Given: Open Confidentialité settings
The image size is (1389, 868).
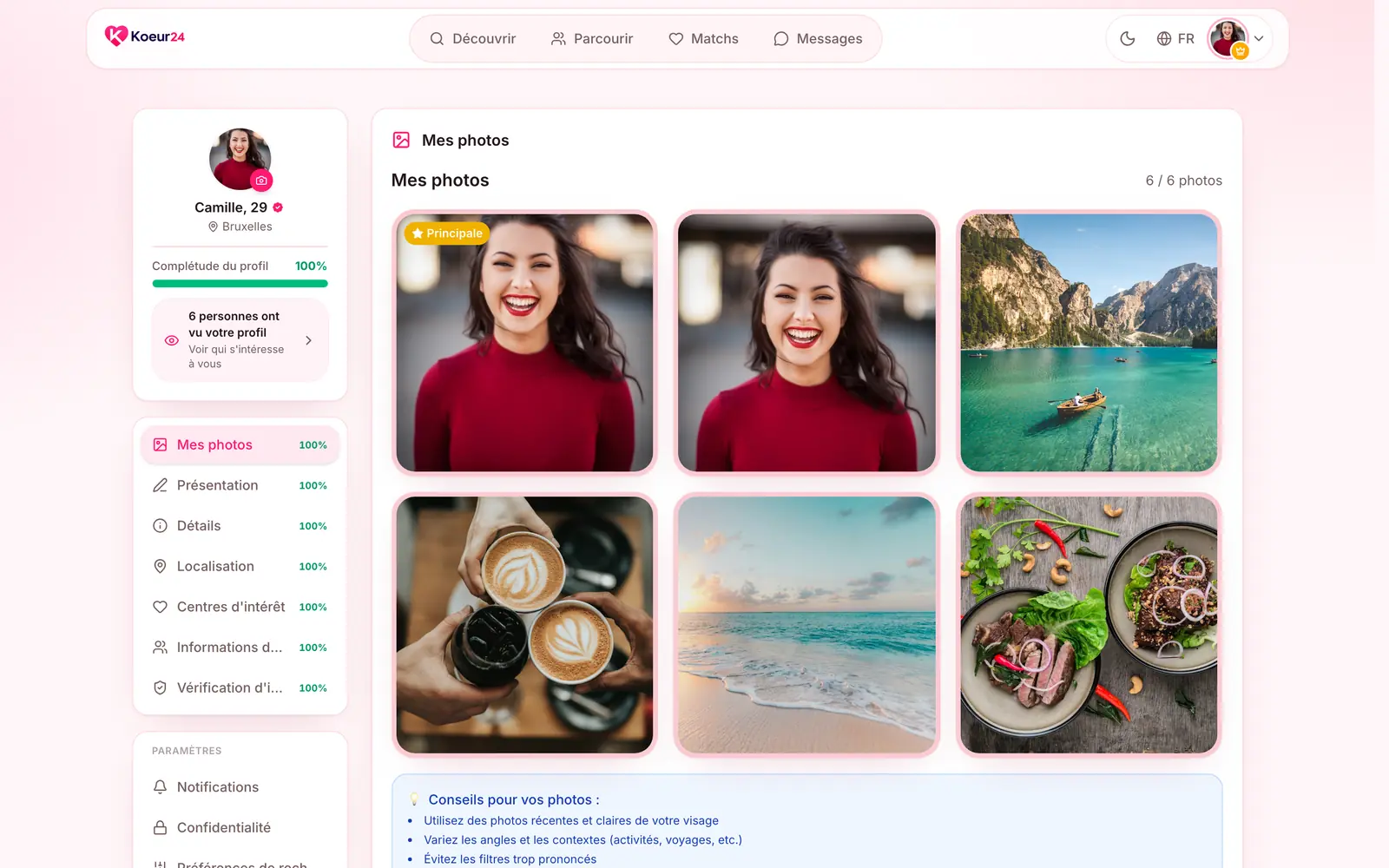Looking at the screenshot, I should click(x=240, y=828).
